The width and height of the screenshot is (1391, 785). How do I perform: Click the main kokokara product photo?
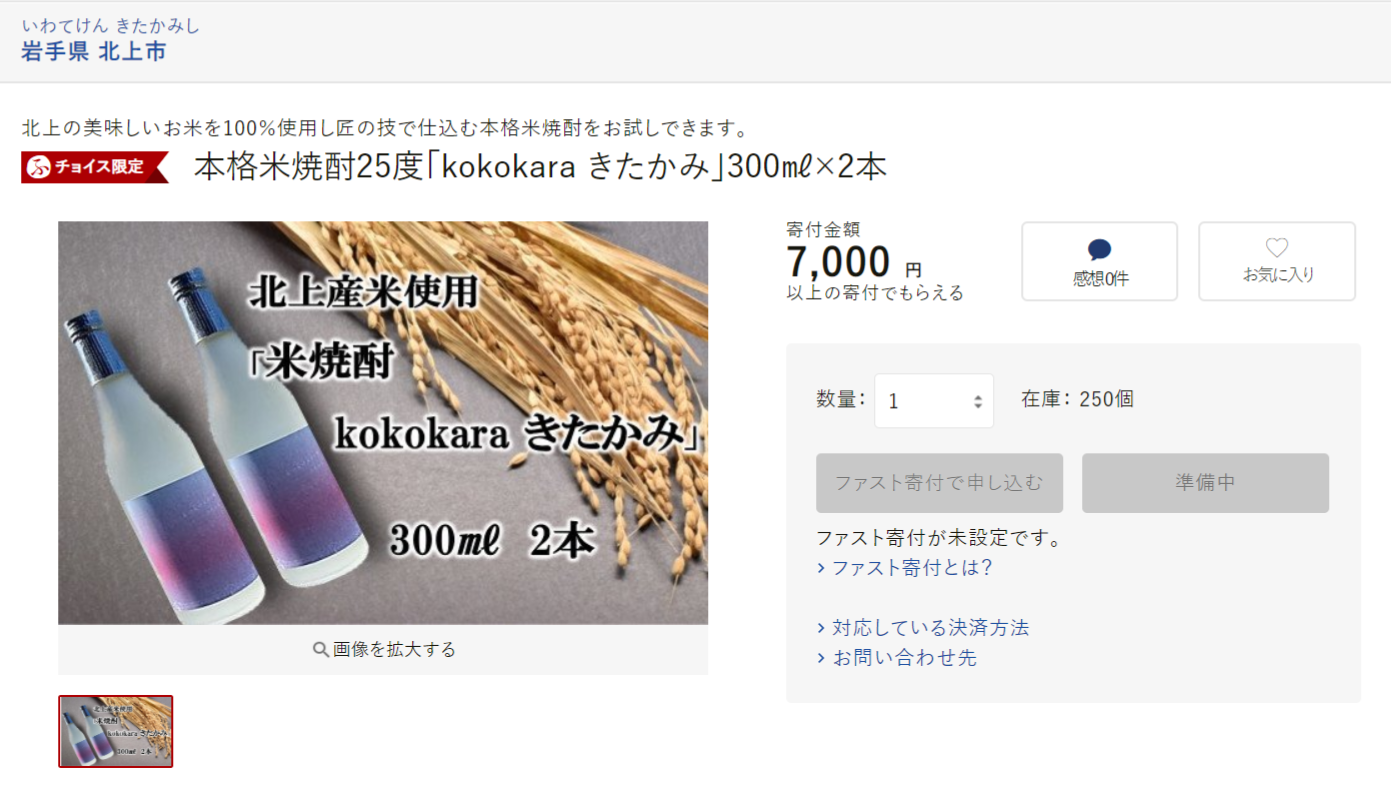tap(383, 423)
